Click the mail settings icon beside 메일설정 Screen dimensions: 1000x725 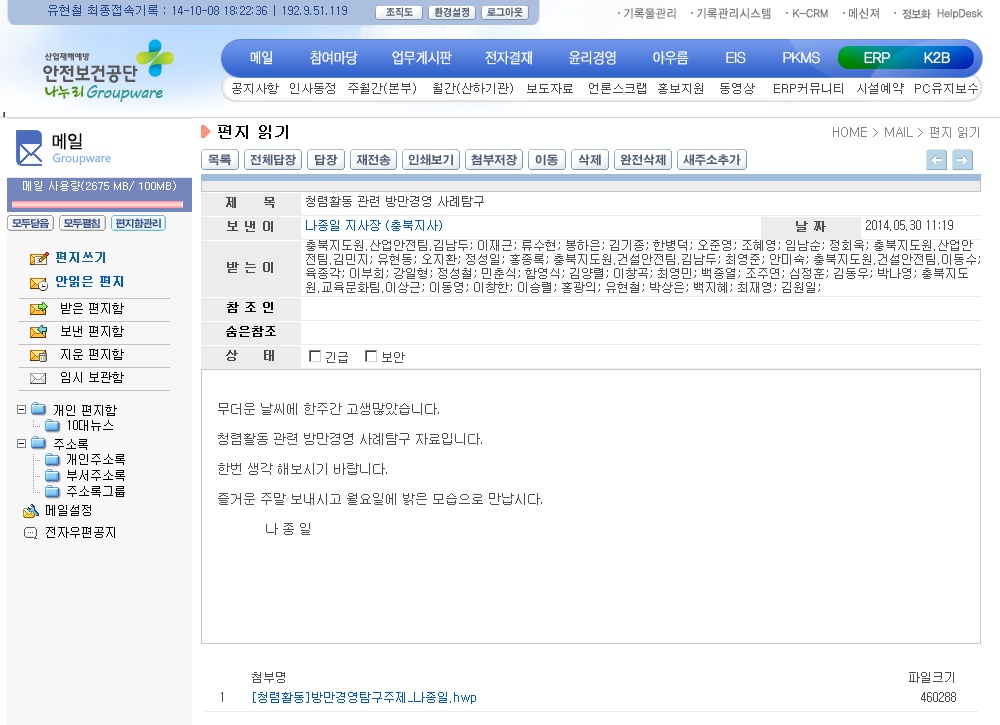click(x=31, y=511)
